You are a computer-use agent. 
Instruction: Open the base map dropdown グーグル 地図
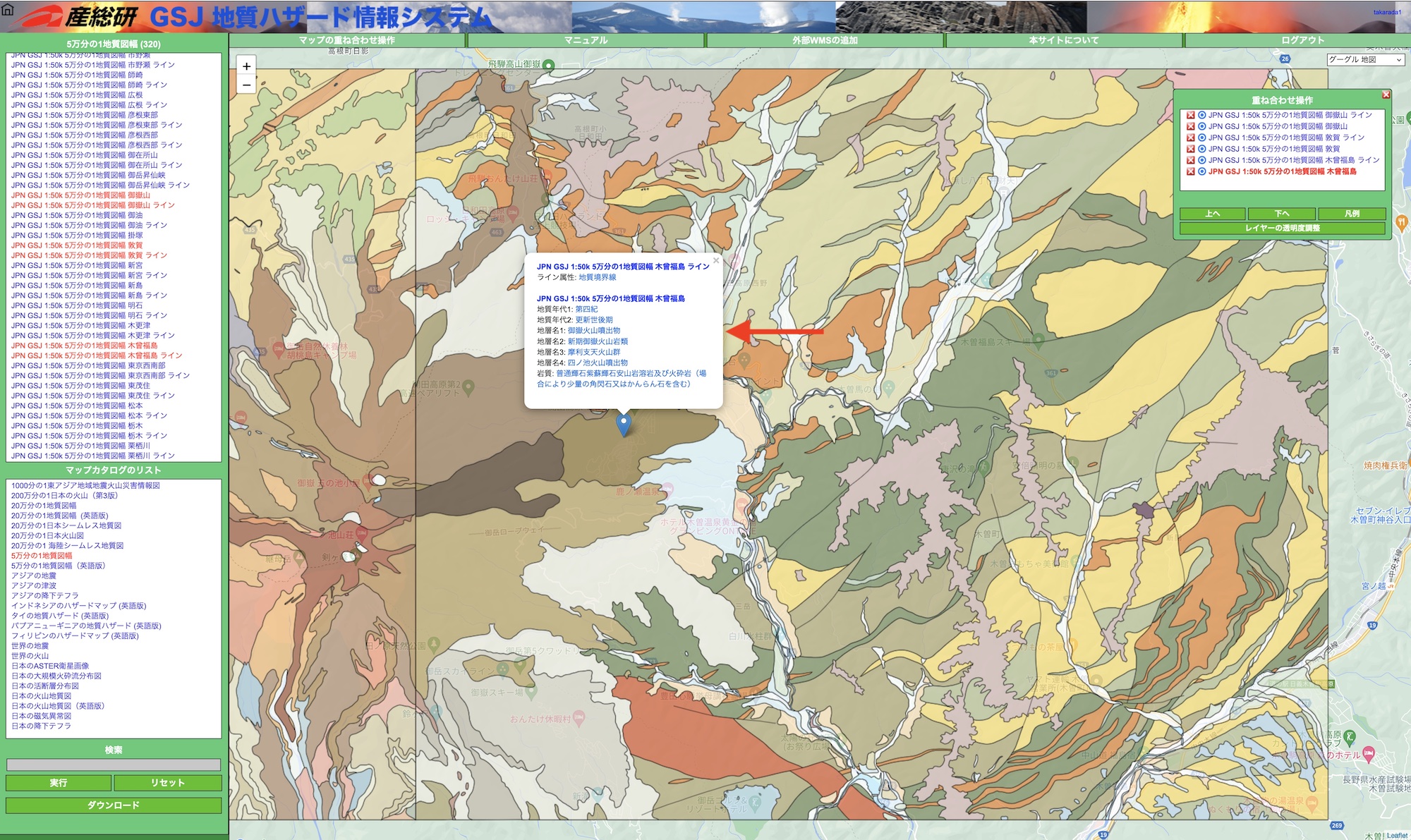point(1365,60)
